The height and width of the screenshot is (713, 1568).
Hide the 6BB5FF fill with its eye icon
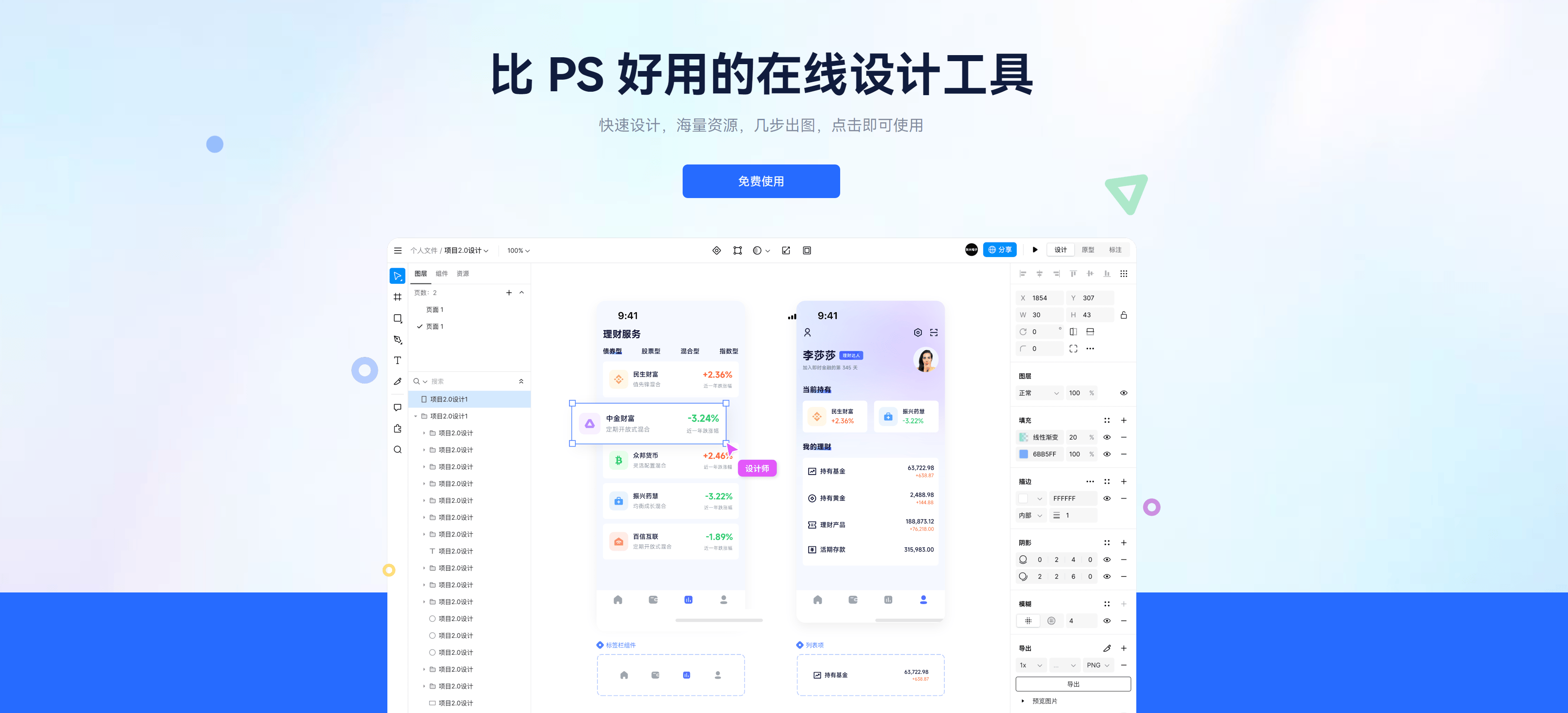coord(1107,454)
